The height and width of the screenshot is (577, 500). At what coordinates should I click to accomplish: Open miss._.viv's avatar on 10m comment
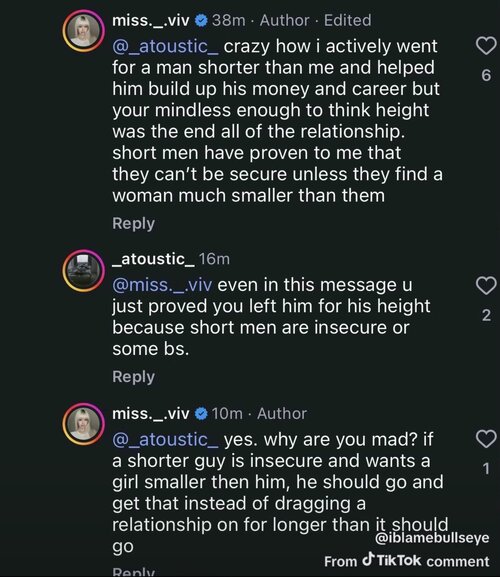[x=84, y=424]
